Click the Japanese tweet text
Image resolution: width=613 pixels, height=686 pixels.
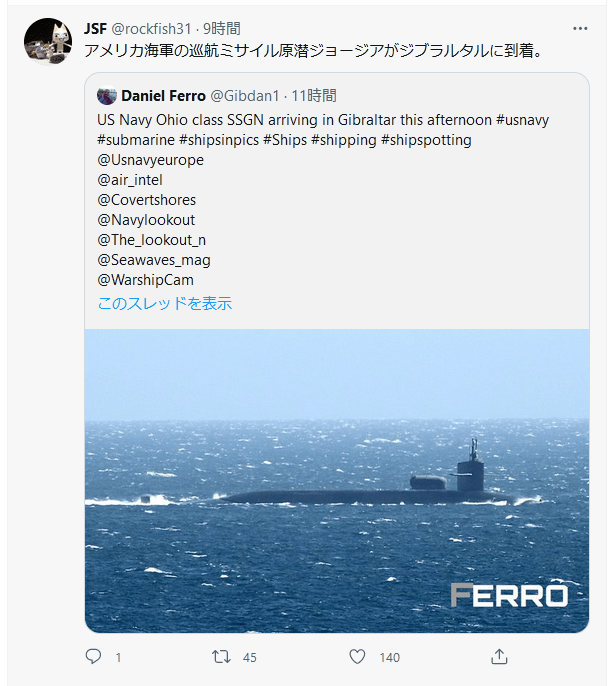point(300,50)
